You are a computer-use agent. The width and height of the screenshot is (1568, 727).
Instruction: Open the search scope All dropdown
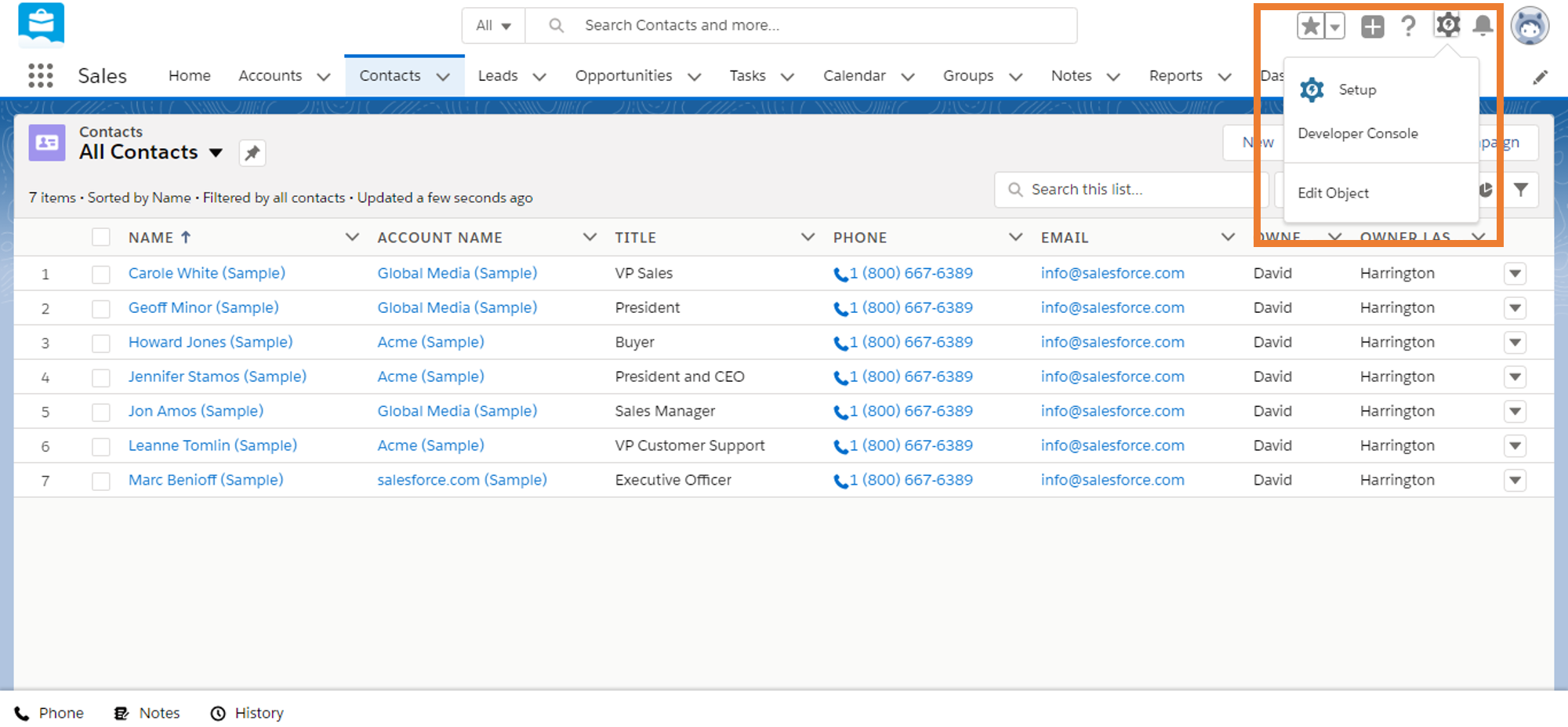pyautogui.click(x=494, y=25)
